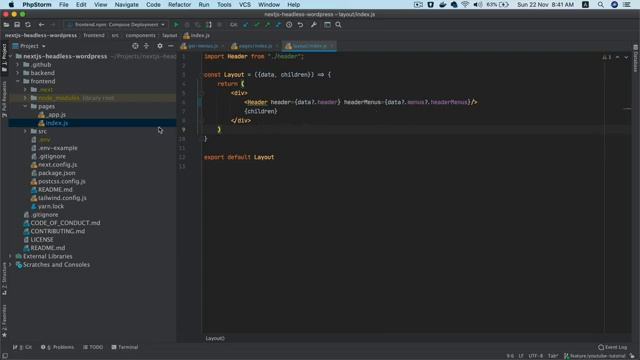Click the UTF-8 encoding status widget
640x360 pixels.
tap(536, 356)
